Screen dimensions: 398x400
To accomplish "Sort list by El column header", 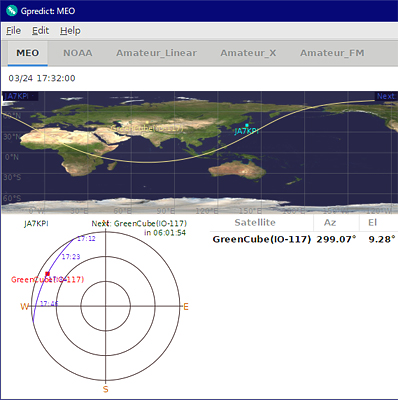I will pyautogui.click(x=372, y=222).
